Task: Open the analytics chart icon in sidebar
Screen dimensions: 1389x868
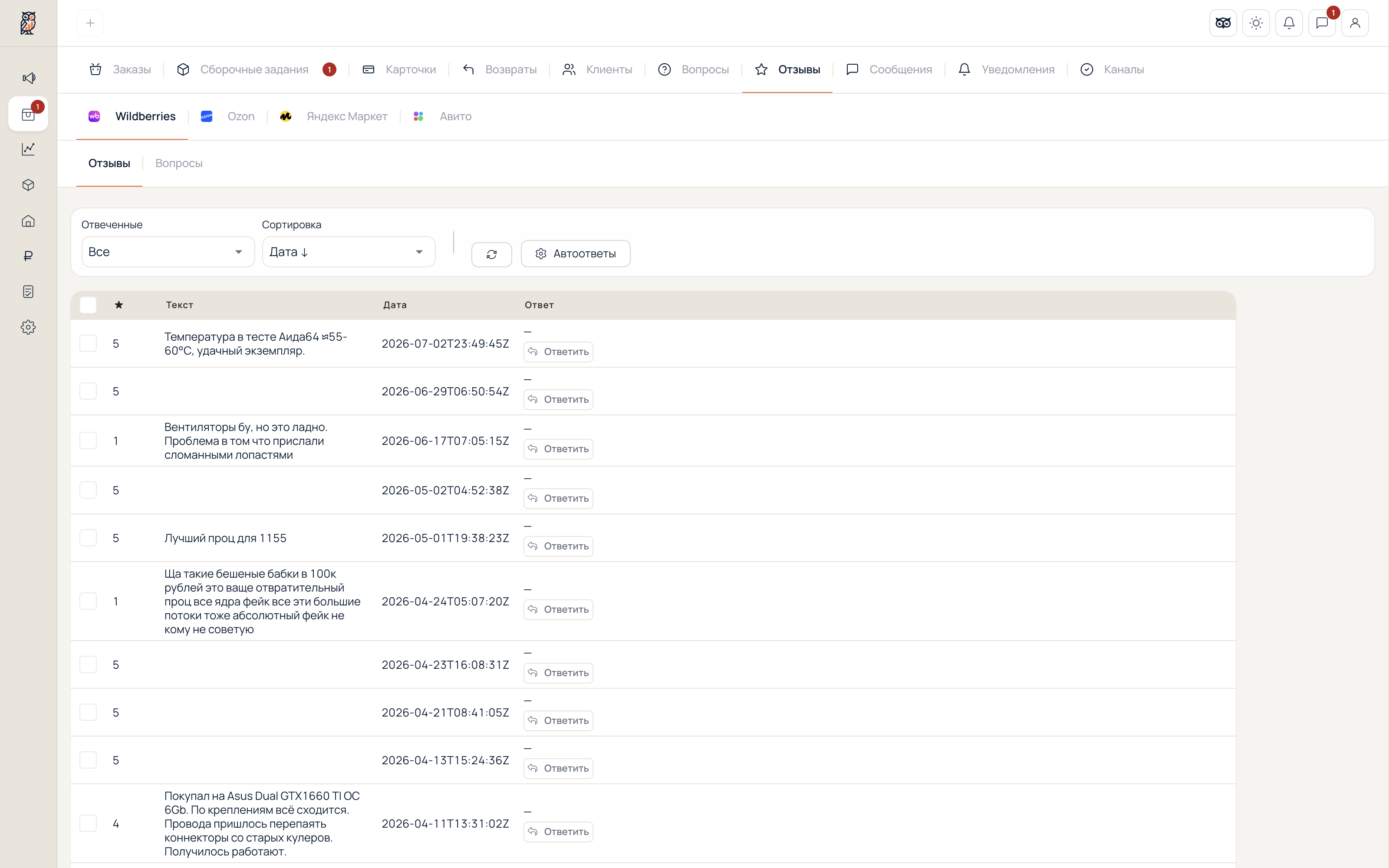Action: click(x=28, y=149)
